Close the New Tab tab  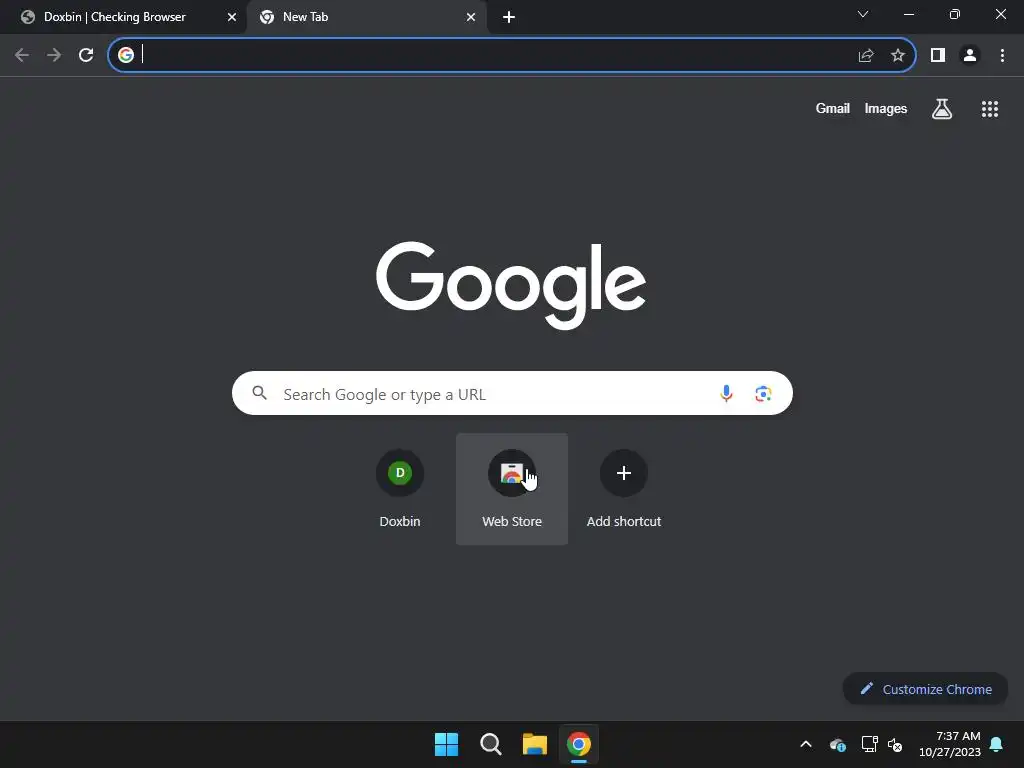click(x=471, y=17)
